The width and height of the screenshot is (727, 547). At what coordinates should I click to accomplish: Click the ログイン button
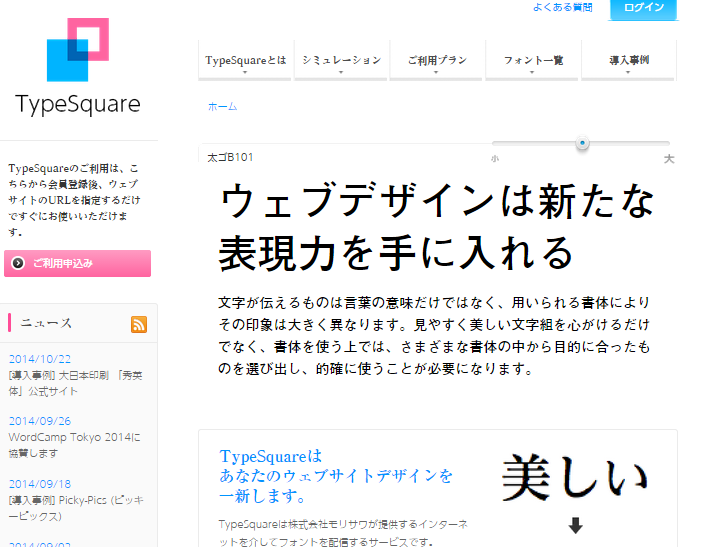click(644, 8)
